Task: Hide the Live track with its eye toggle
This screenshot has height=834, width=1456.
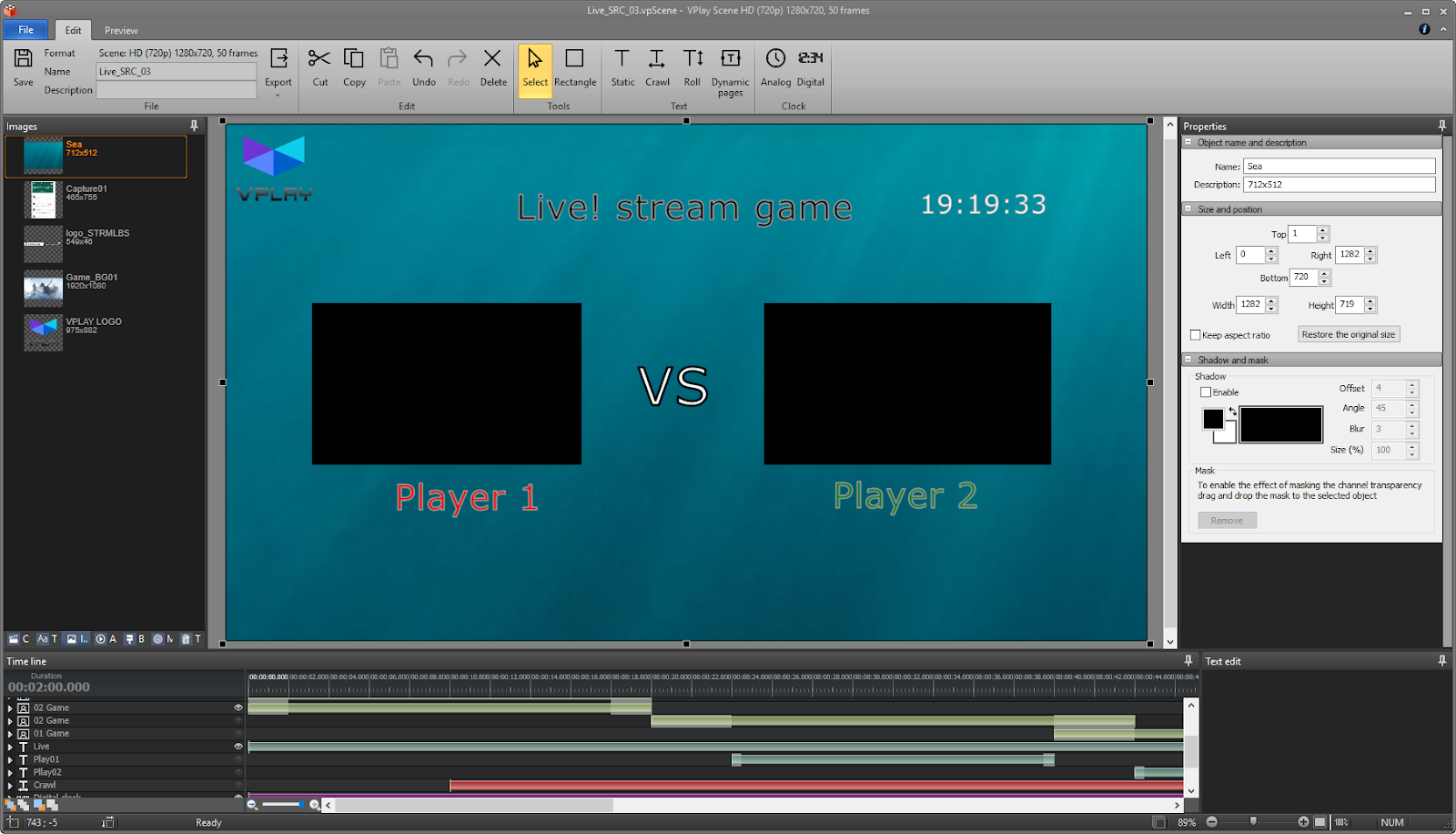Action: coord(238,747)
